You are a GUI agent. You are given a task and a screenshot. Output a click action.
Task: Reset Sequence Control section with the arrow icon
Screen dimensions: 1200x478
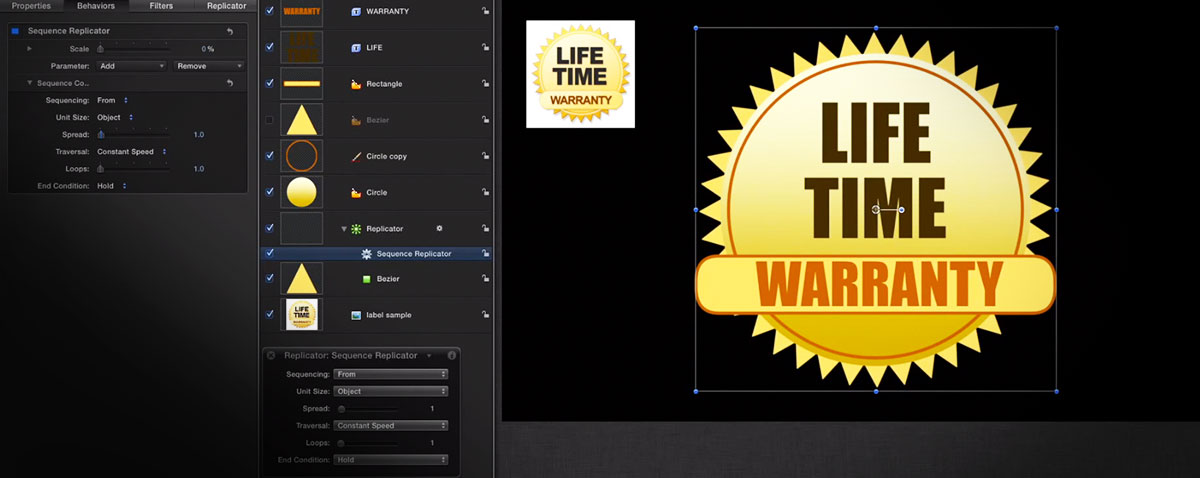point(231,83)
